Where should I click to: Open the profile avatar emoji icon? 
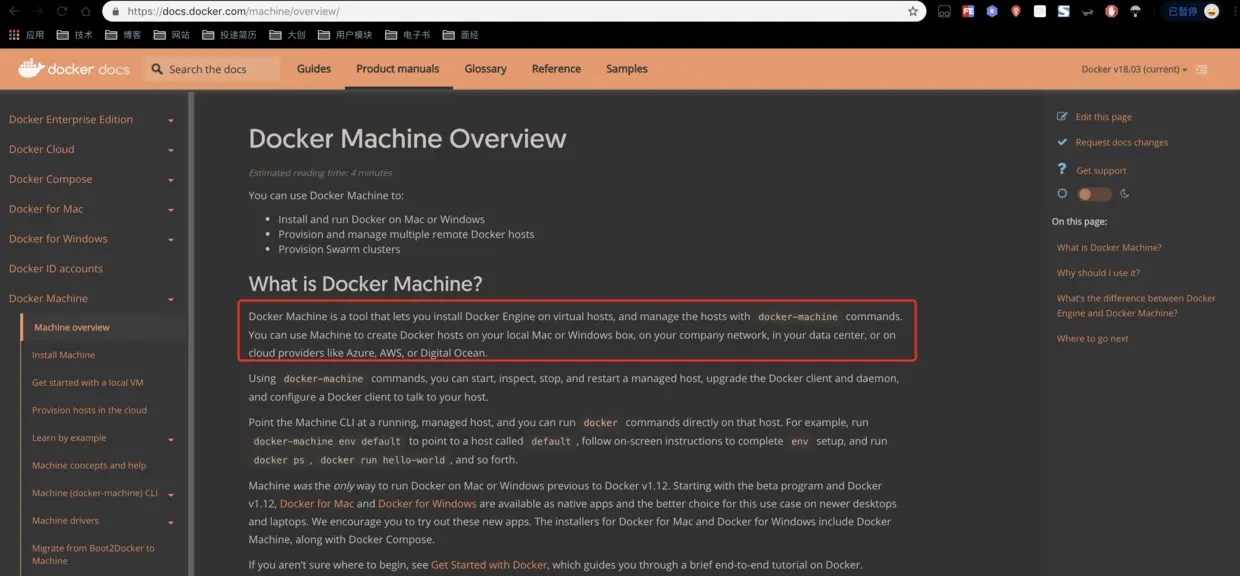pos(1212,12)
